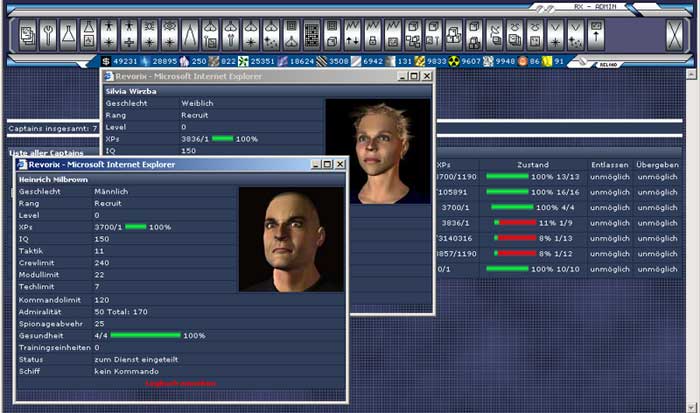This screenshot has height=413, width=700.
Task: Click the Zustand column header
Action: pyautogui.click(x=532, y=164)
